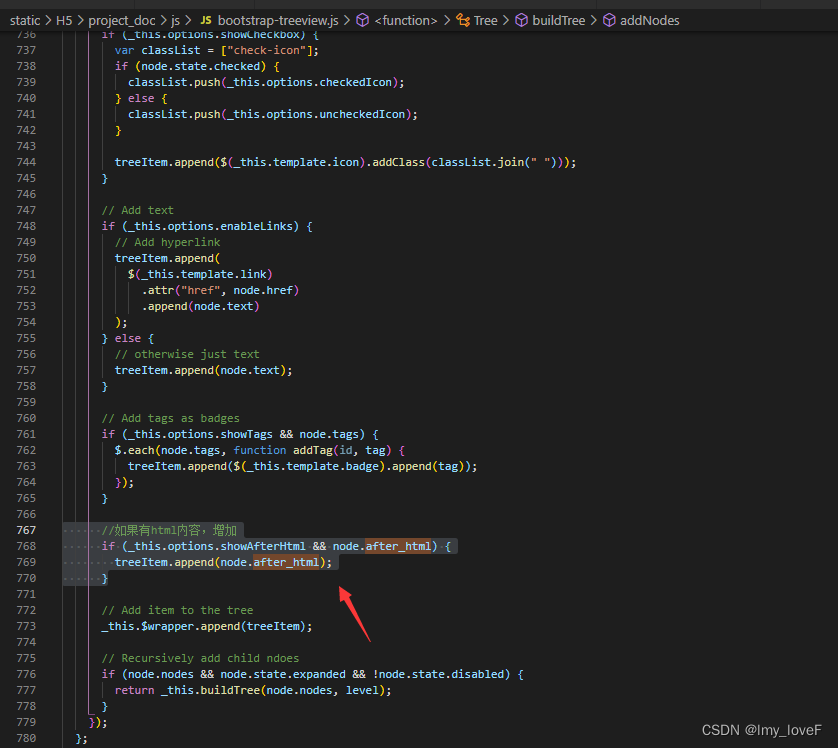Image resolution: width=838 pixels, height=748 pixels.
Task: Open '<function>' breadcrumb symbol
Action: pyautogui.click(x=406, y=21)
